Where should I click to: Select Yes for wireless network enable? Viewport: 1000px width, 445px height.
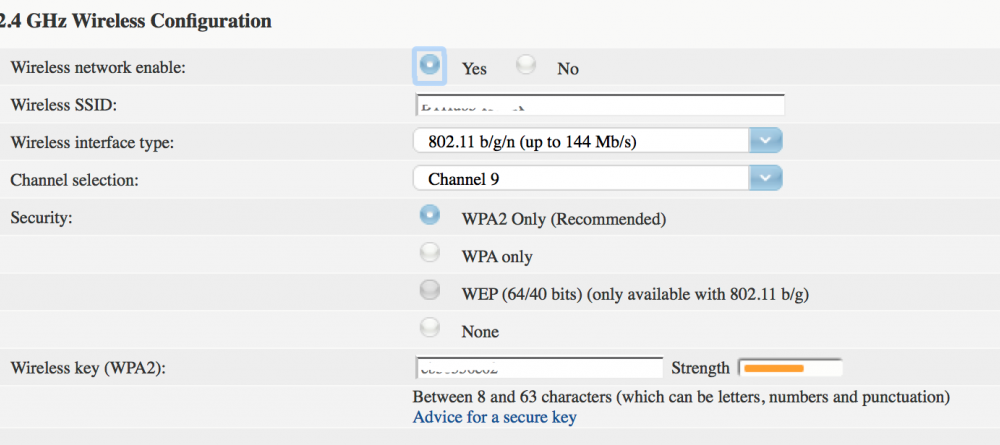tap(430, 65)
